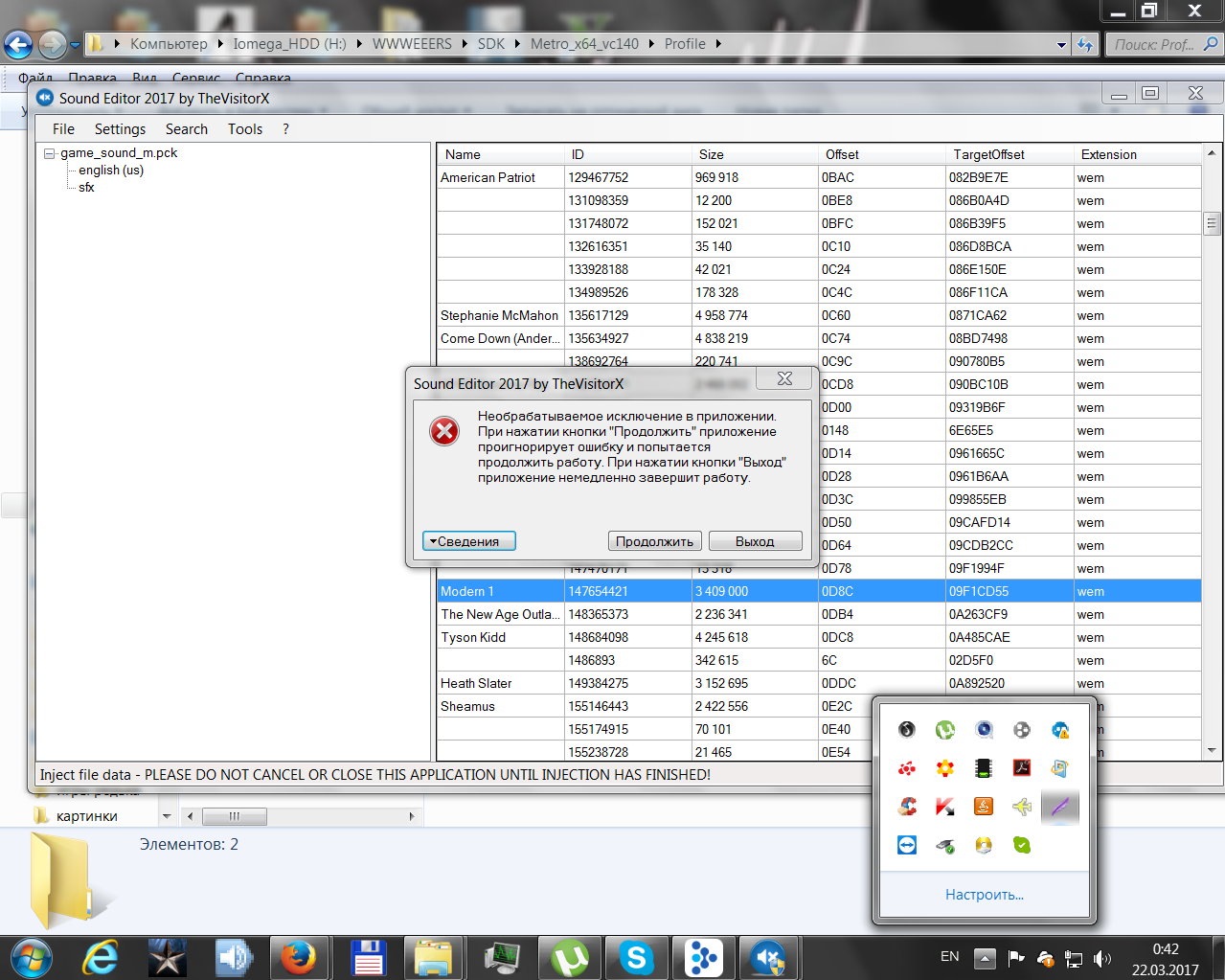Screen dimensions: 1225x980
Task: Click the yellow airplane tray icon
Action: [1022, 807]
